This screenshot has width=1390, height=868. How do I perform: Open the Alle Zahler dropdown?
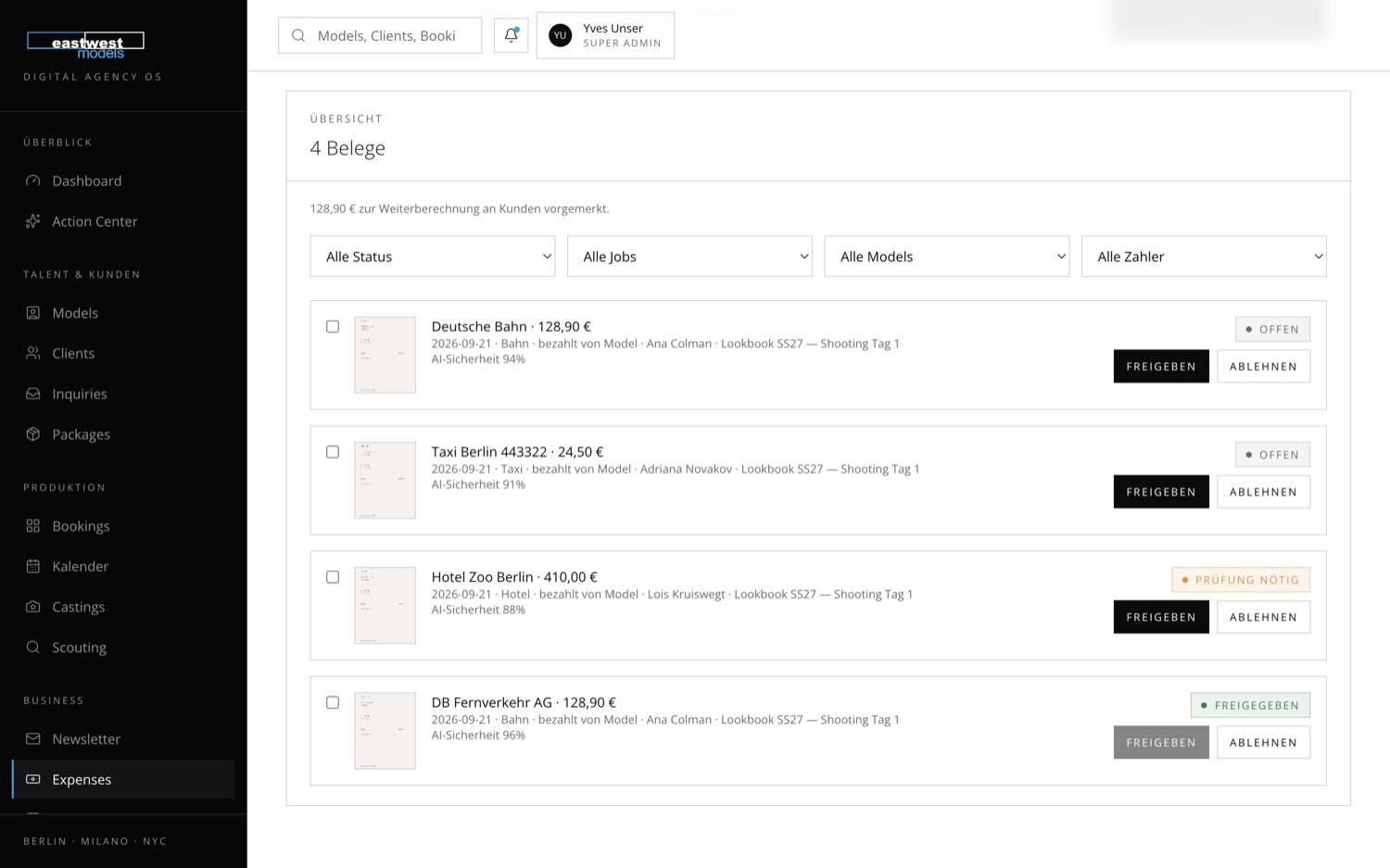pos(1204,257)
